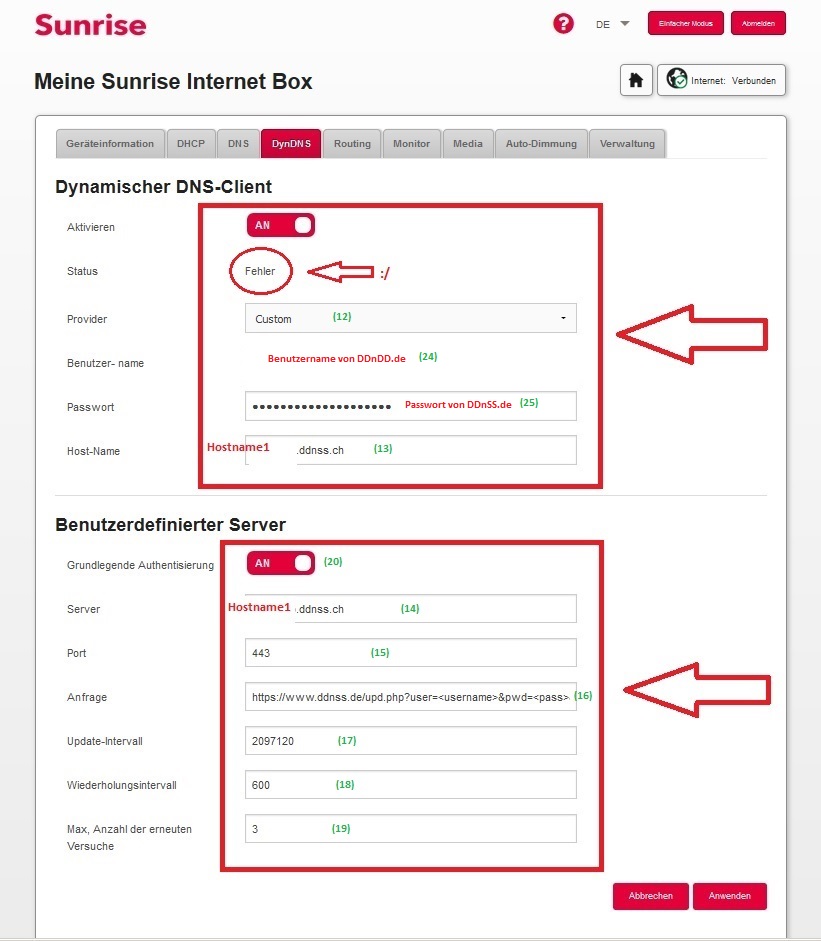Open the DE language dropdown
Viewport: 821px width, 941px height.
[612, 24]
